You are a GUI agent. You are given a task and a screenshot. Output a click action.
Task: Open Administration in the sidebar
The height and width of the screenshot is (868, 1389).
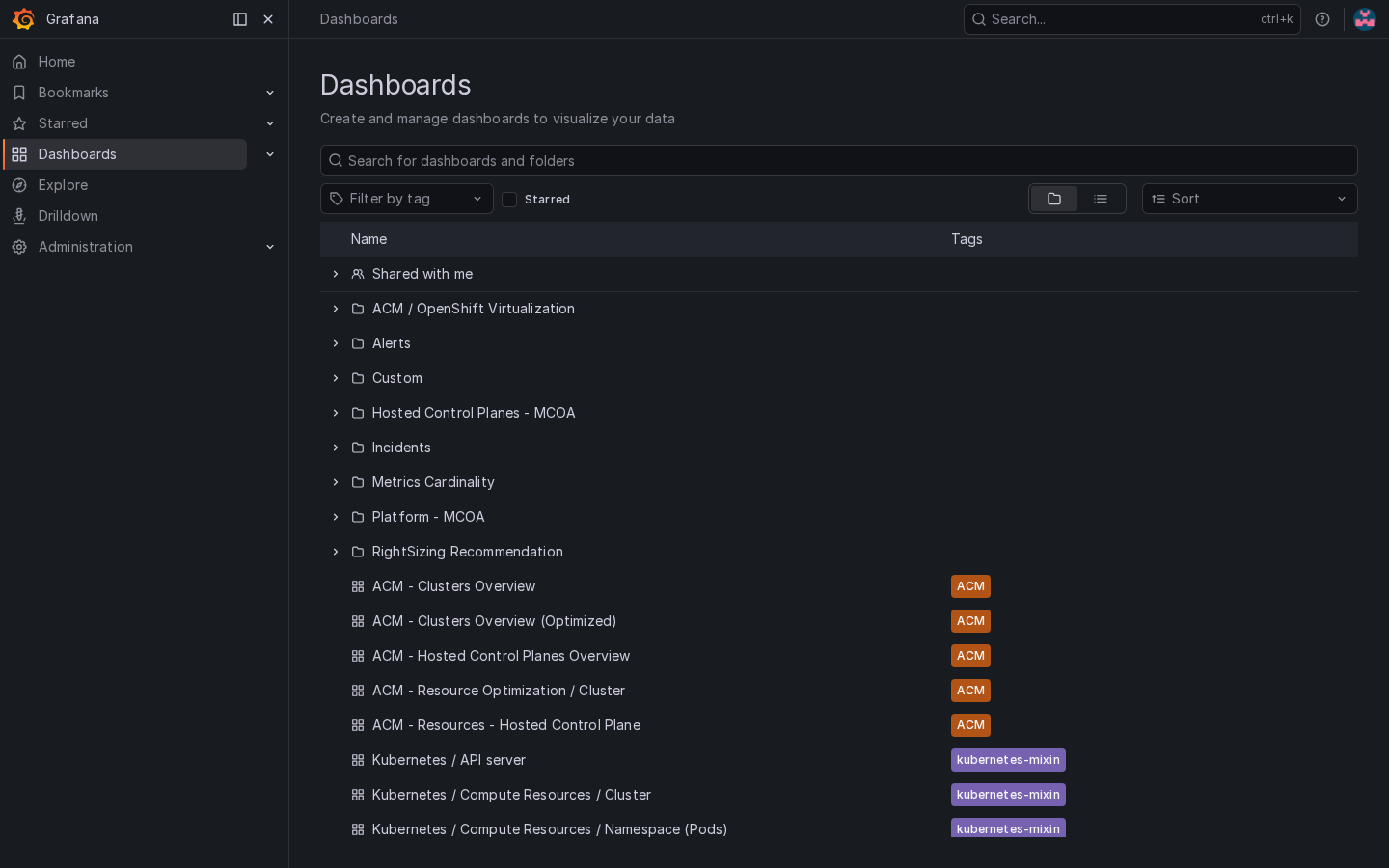[86, 247]
